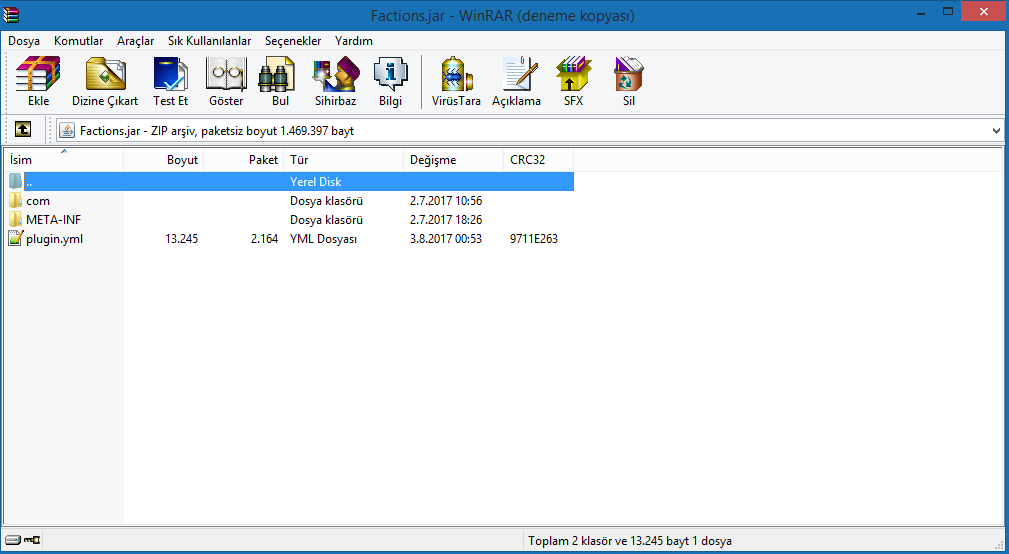This screenshot has width=1009, height=554.
Task: Sort files by the Boyut column header
Action: [x=163, y=160]
